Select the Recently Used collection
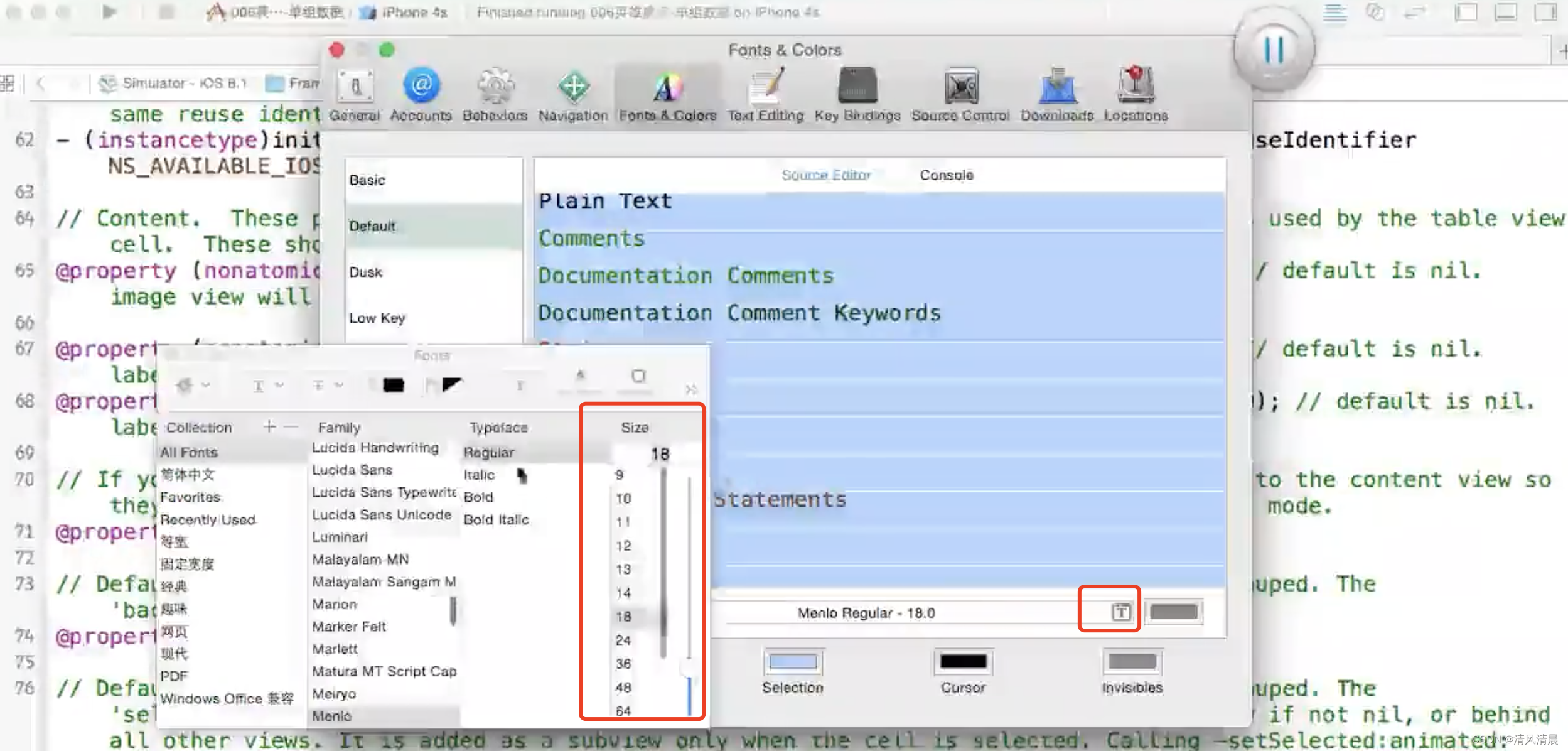The height and width of the screenshot is (751, 1568). pos(232,520)
